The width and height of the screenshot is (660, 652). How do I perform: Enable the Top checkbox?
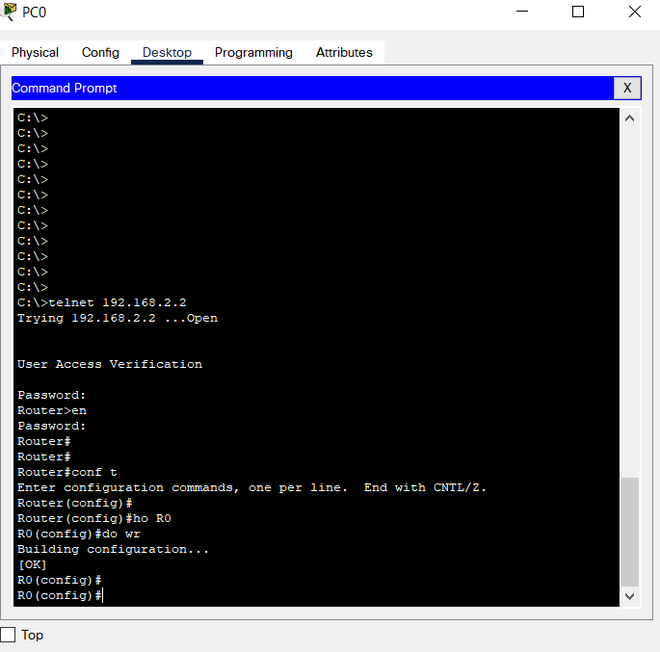click(x=8, y=635)
